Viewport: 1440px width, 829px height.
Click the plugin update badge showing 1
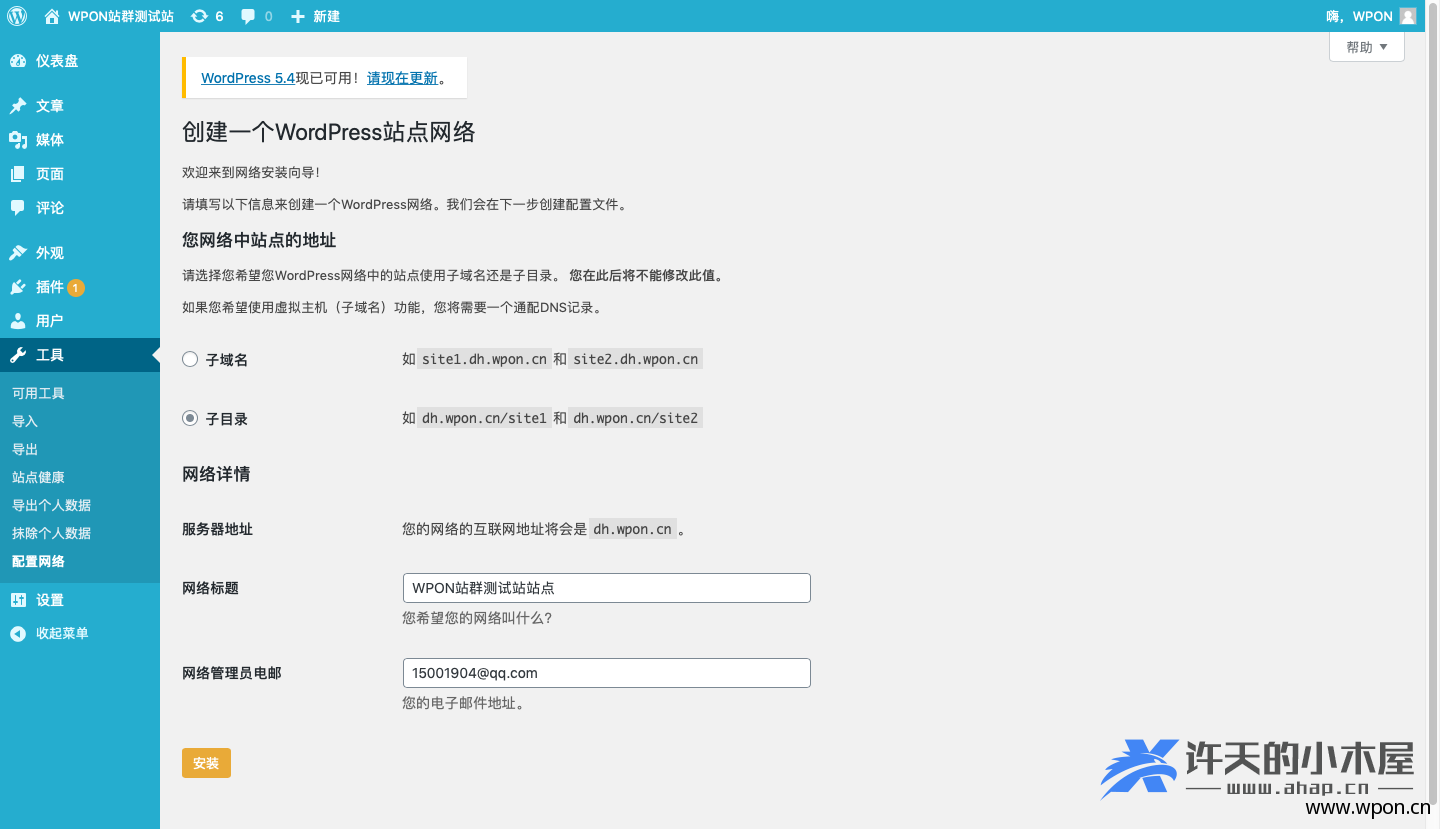click(76, 288)
